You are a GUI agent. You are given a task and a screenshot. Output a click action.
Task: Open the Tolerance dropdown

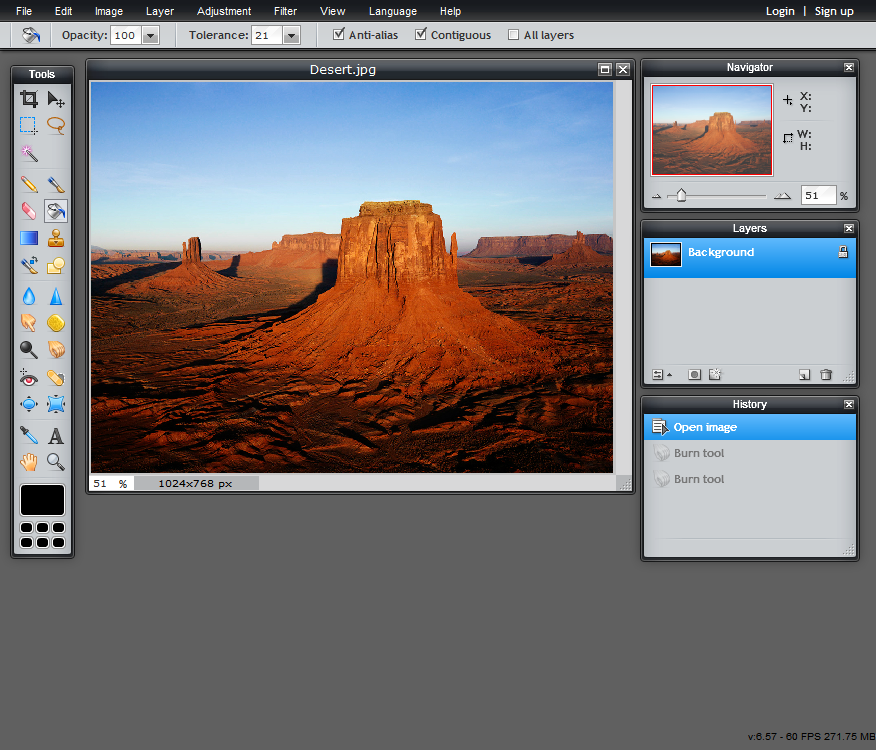click(x=291, y=34)
